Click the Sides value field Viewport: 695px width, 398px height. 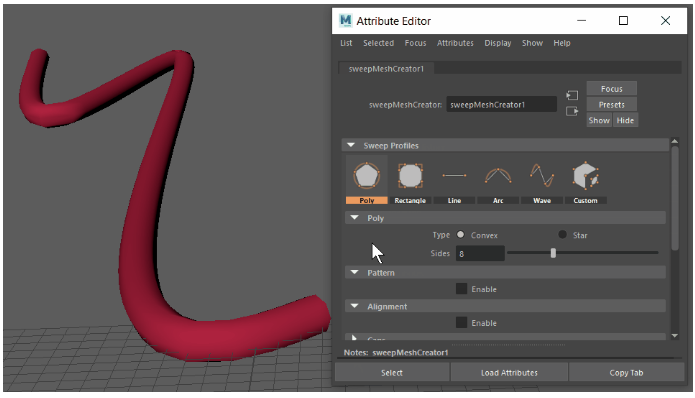(x=480, y=254)
